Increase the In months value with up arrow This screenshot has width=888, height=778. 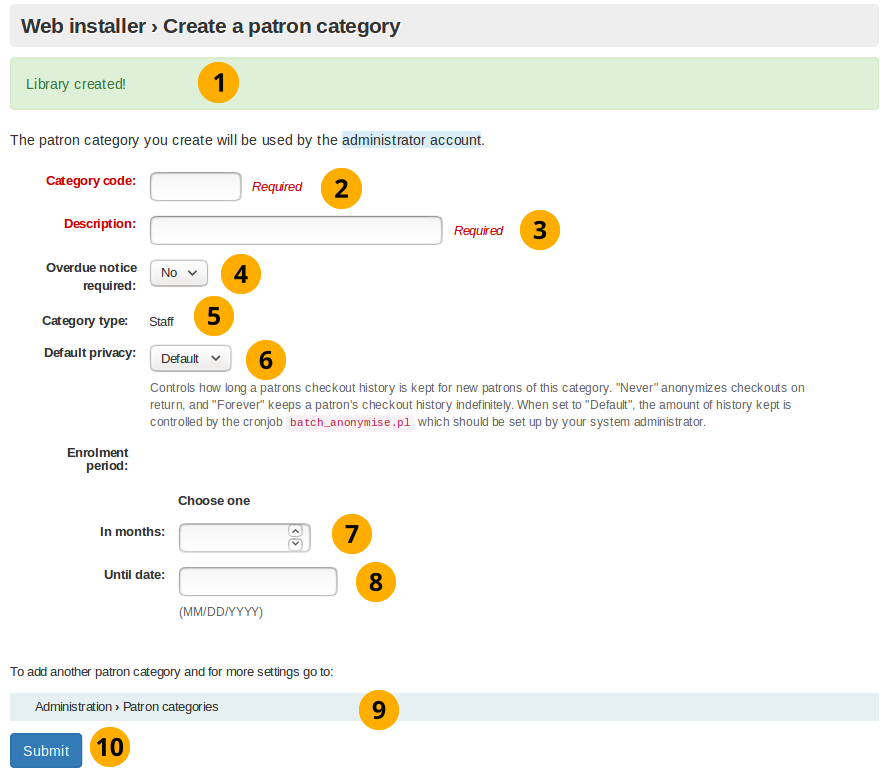coord(295,531)
